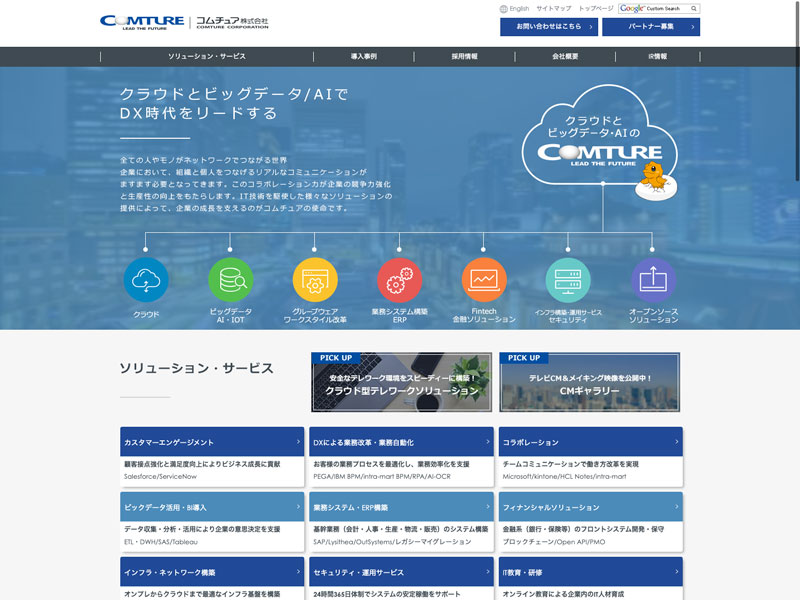Open the クラウド型テレワークソリューション pick up banner
Viewport: 800px width, 600px height.
point(401,382)
